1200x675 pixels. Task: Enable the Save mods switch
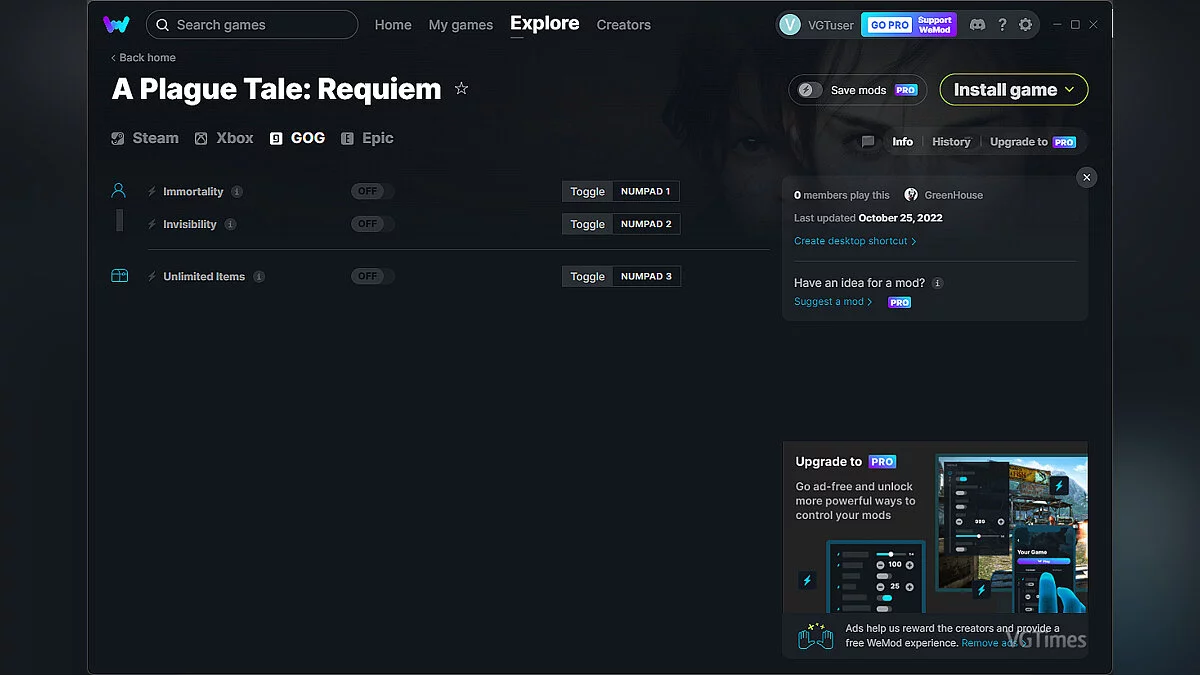[809, 90]
